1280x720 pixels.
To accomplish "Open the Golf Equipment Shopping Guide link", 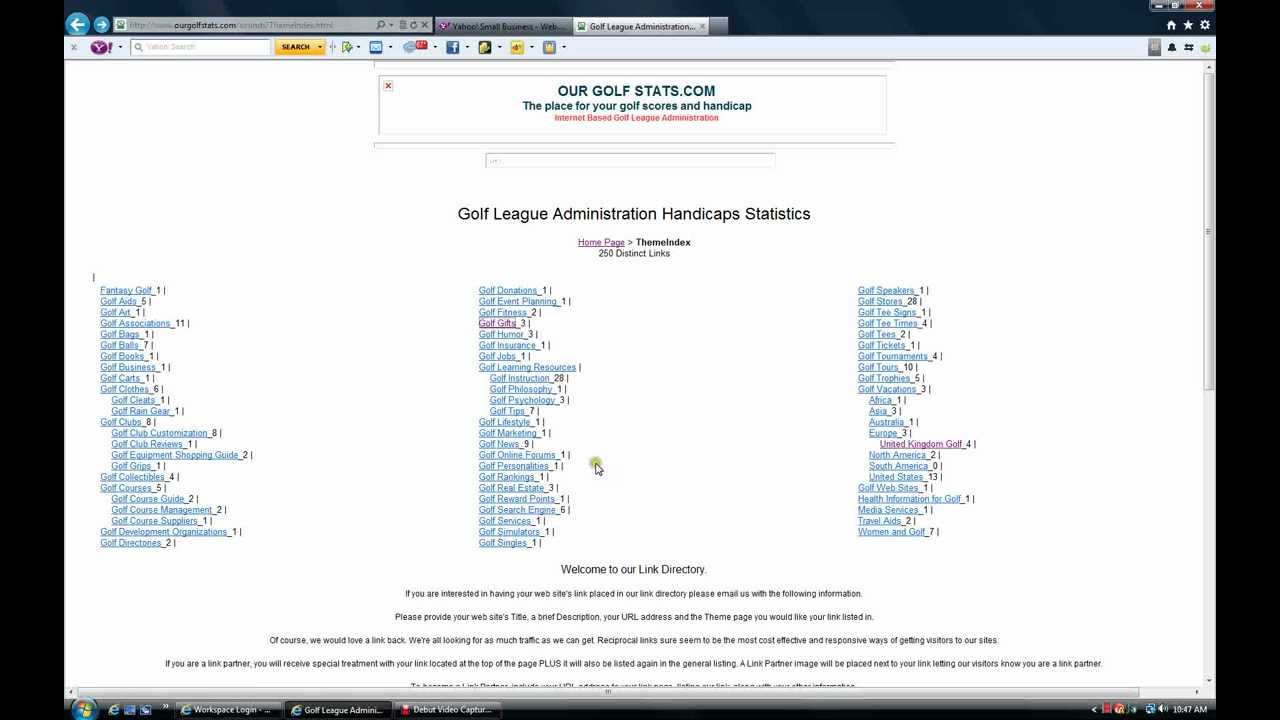I will pos(175,455).
